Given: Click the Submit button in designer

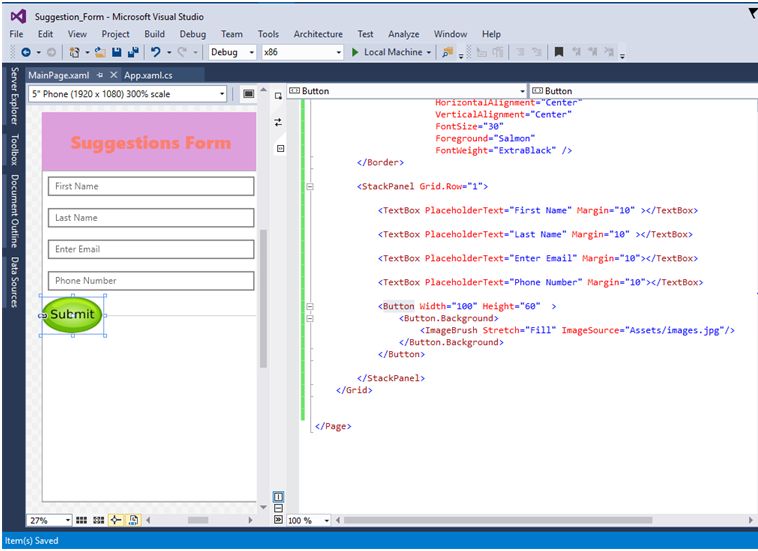Looking at the screenshot, I should pos(72,314).
